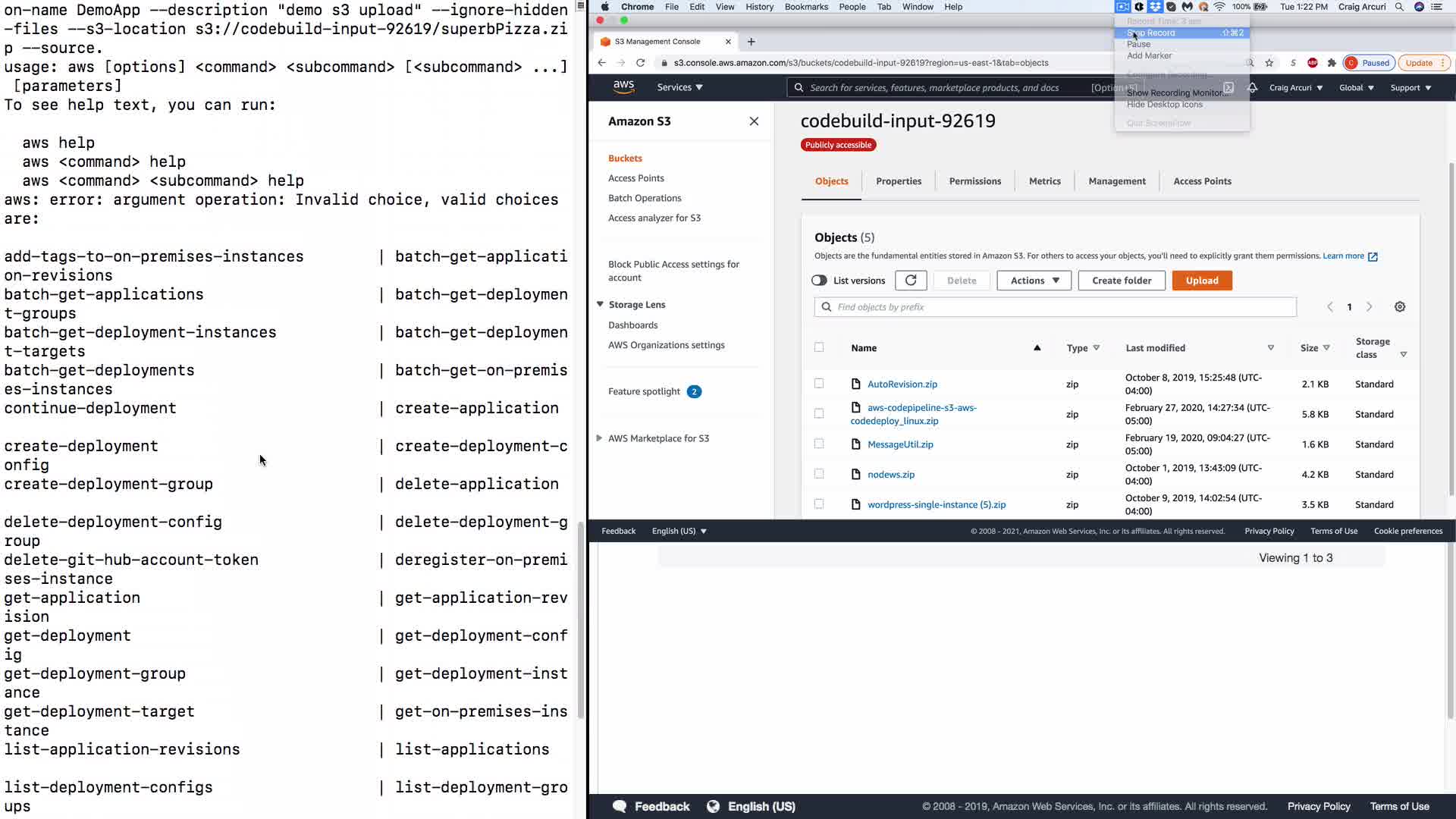Select the nodews.zip checkbox

(819, 474)
